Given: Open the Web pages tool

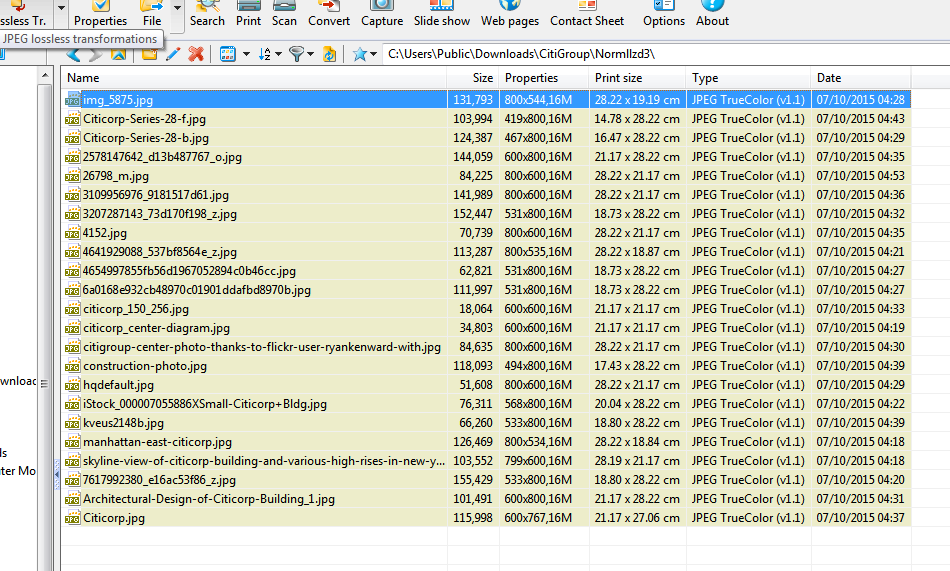Looking at the screenshot, I should tap(509, 14).
